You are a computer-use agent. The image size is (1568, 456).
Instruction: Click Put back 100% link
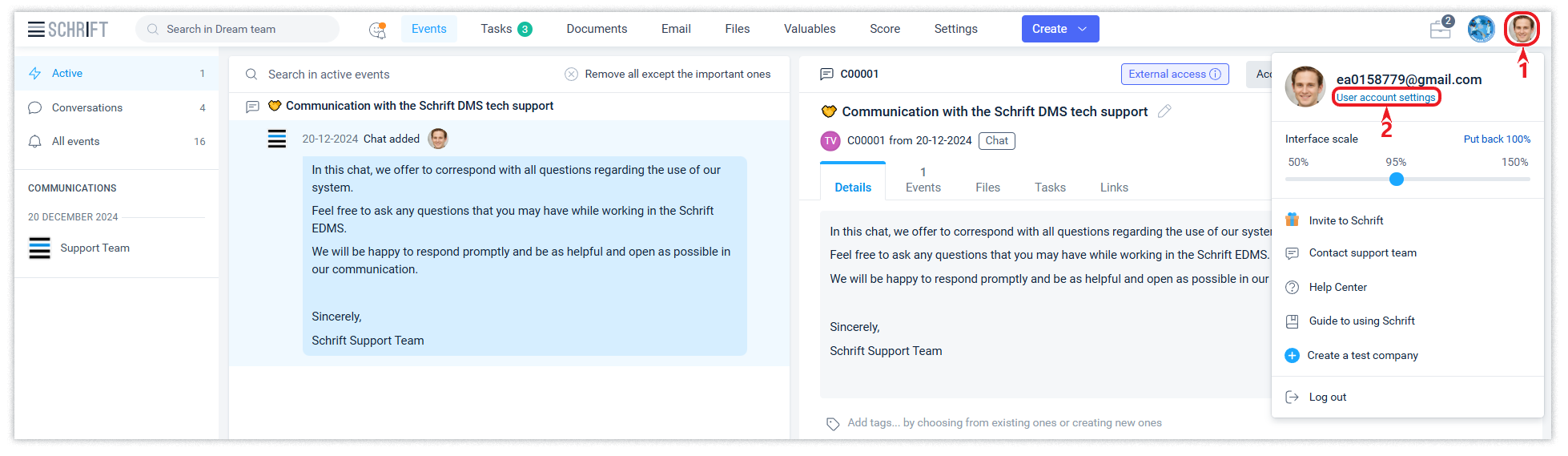(x=1496, y=139)
